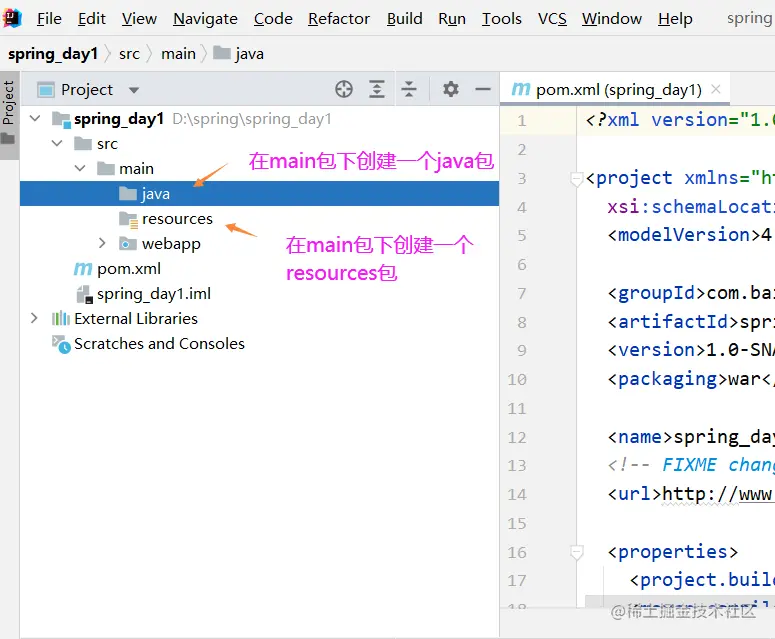Image resolution: width=775 pixels, height=639 pixels.
Task: Open the Tools menu
Action: pyautogui.click(x=502, y=19)
